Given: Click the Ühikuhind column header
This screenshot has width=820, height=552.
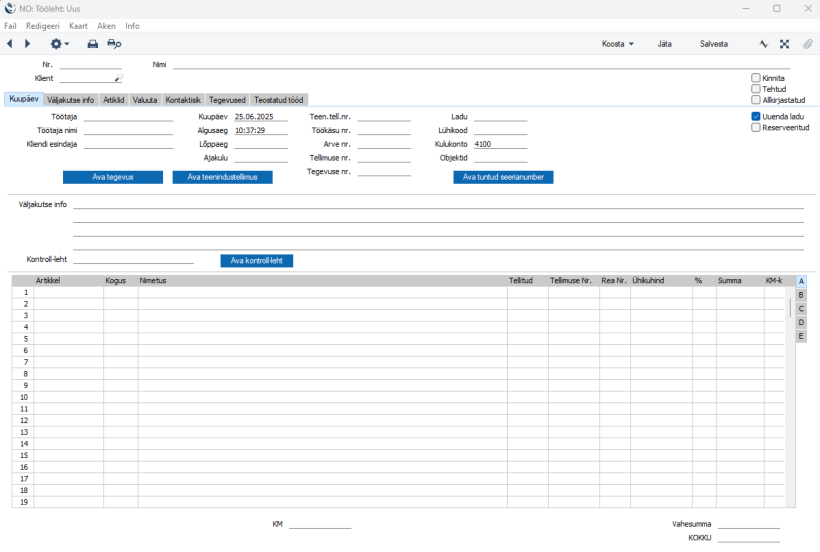Looking at the screenshot, I should pos(648,281).
